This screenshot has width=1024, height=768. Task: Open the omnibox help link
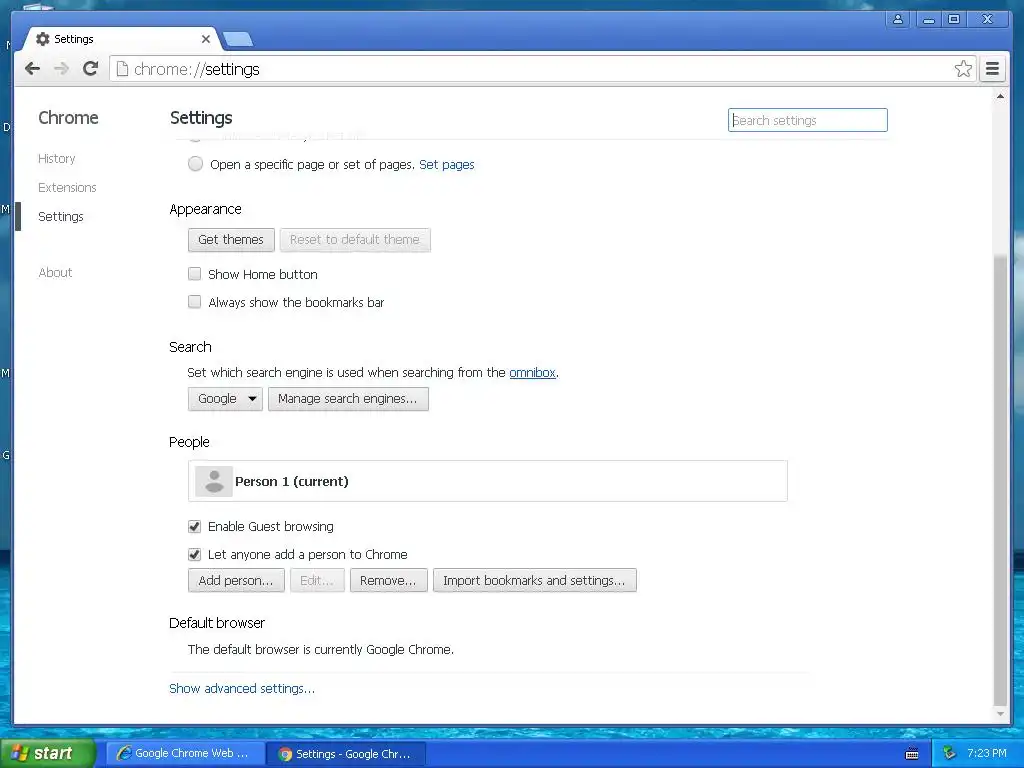(x=532, y=372)
